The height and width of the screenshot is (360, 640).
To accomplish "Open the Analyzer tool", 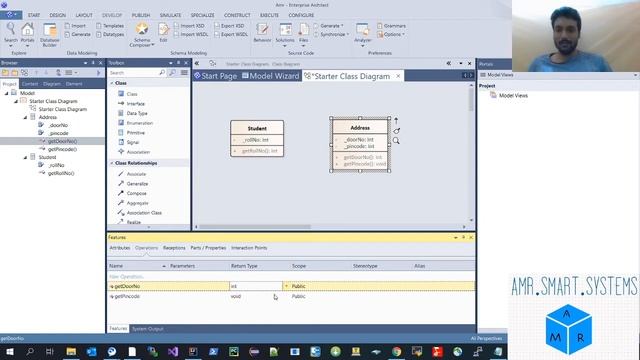I will coord(362,34).
